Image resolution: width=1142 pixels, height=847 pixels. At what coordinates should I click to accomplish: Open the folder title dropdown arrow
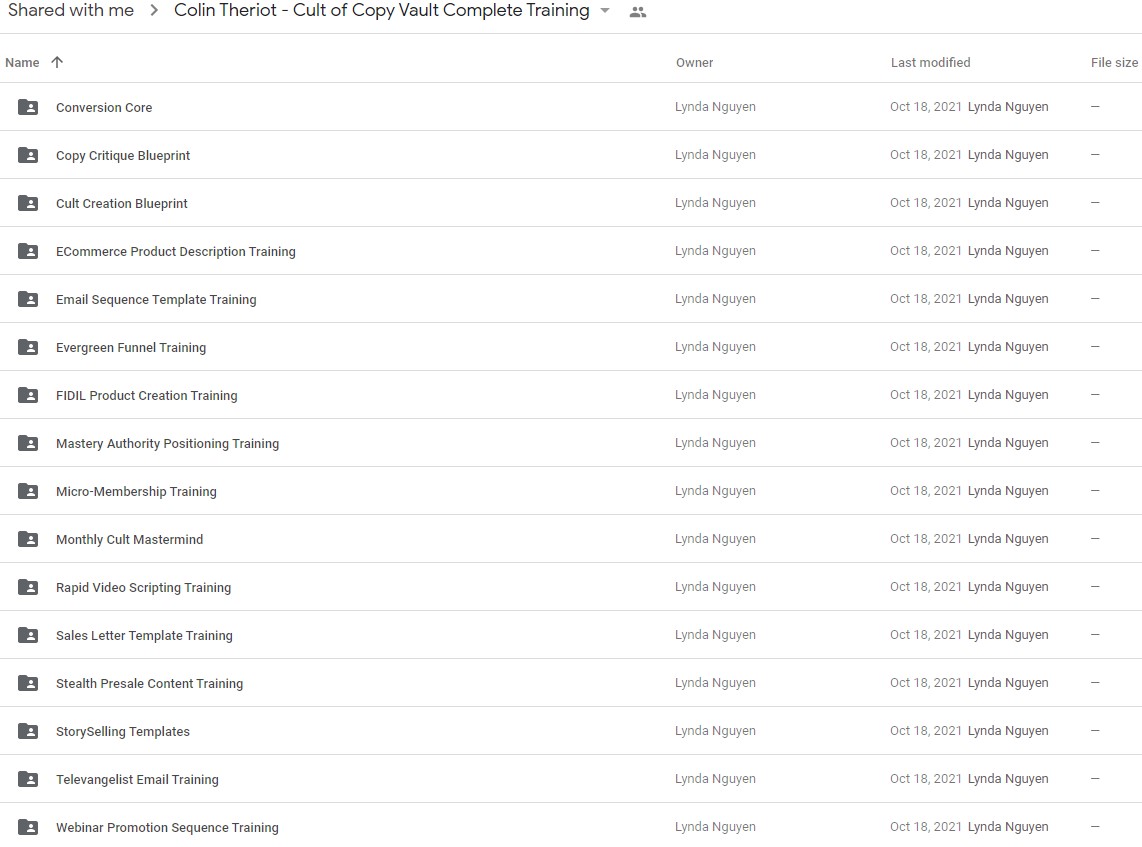click(605, 11)
